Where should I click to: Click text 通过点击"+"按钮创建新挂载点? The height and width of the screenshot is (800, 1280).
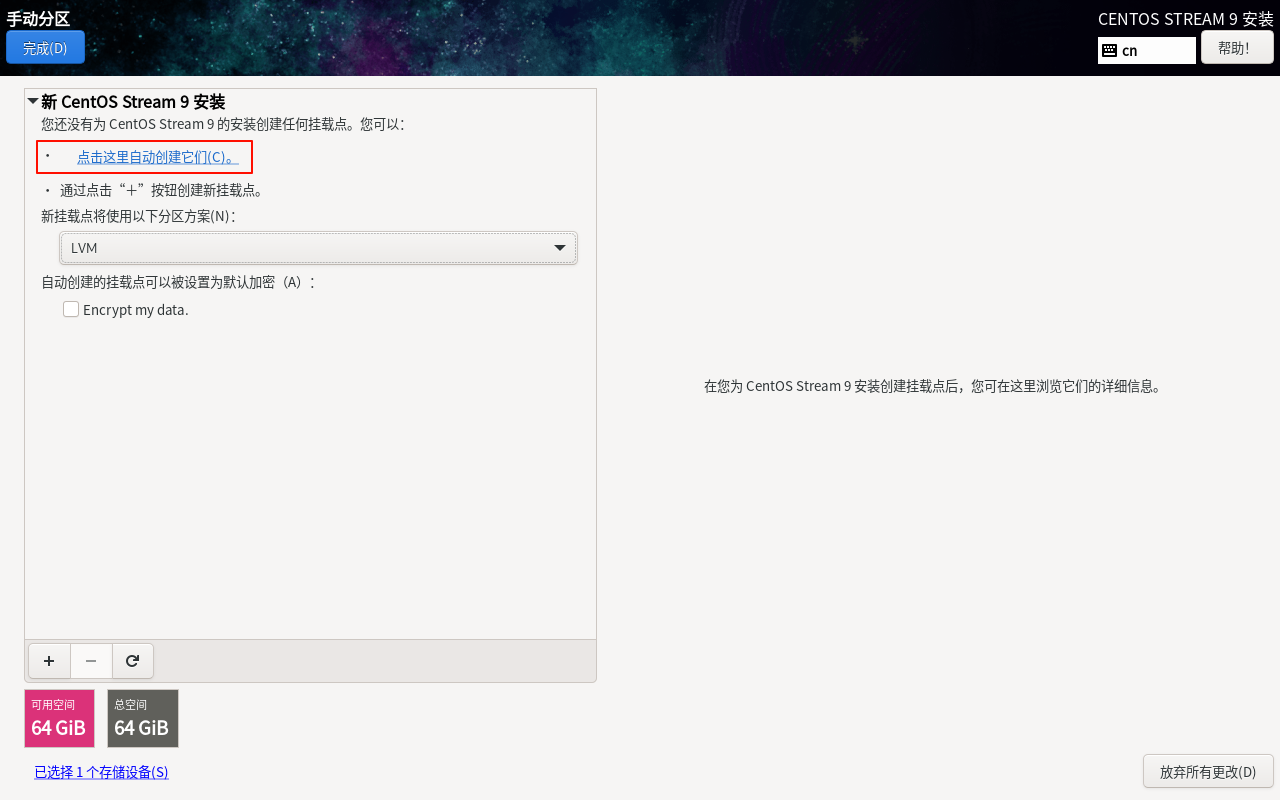tap(161, 190)
